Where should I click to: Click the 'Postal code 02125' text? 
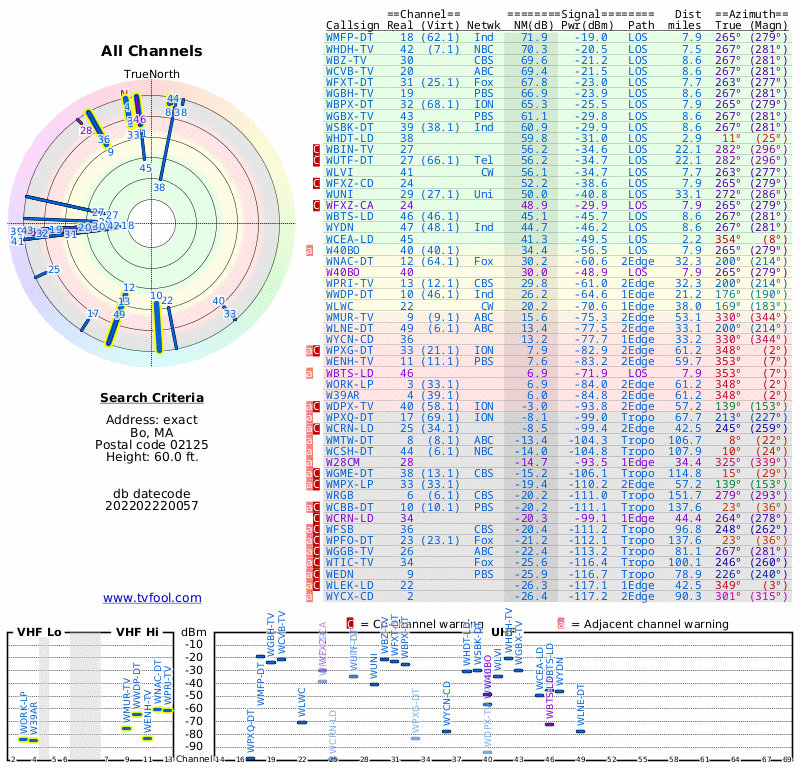click(152, 444)
